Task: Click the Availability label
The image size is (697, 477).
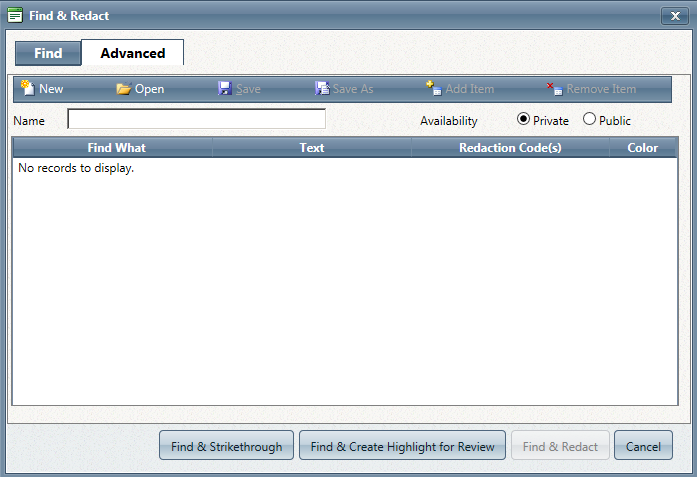Action: pyautogui.click(x=449, y=121)
